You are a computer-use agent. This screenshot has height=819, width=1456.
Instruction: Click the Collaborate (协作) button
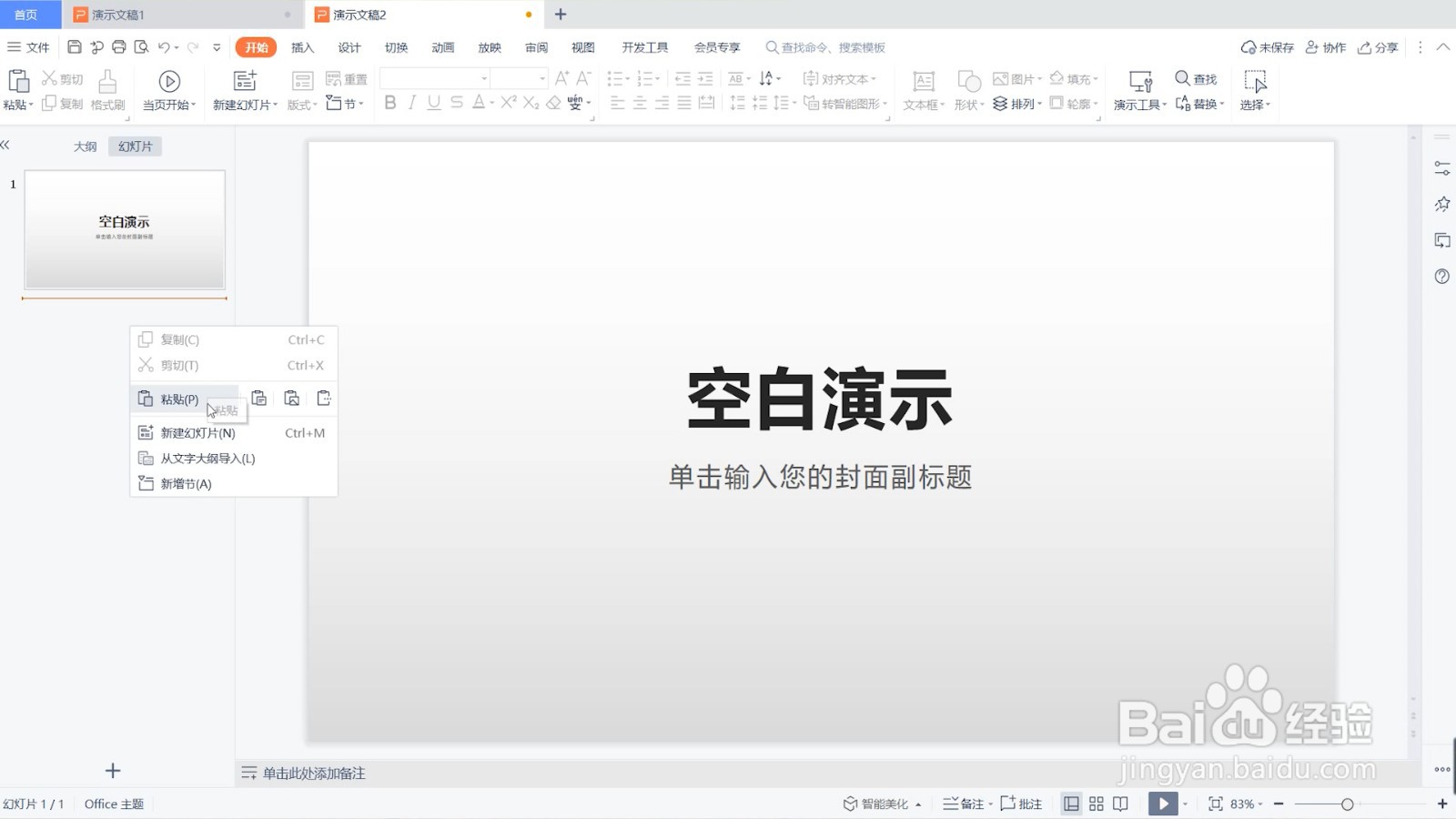click(1326, 47)
